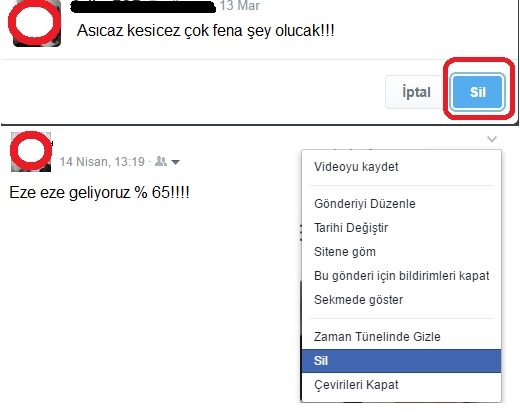Open the lower post's profile picture
The height and width of the screenshot is (415, 520).
(31, 152)
